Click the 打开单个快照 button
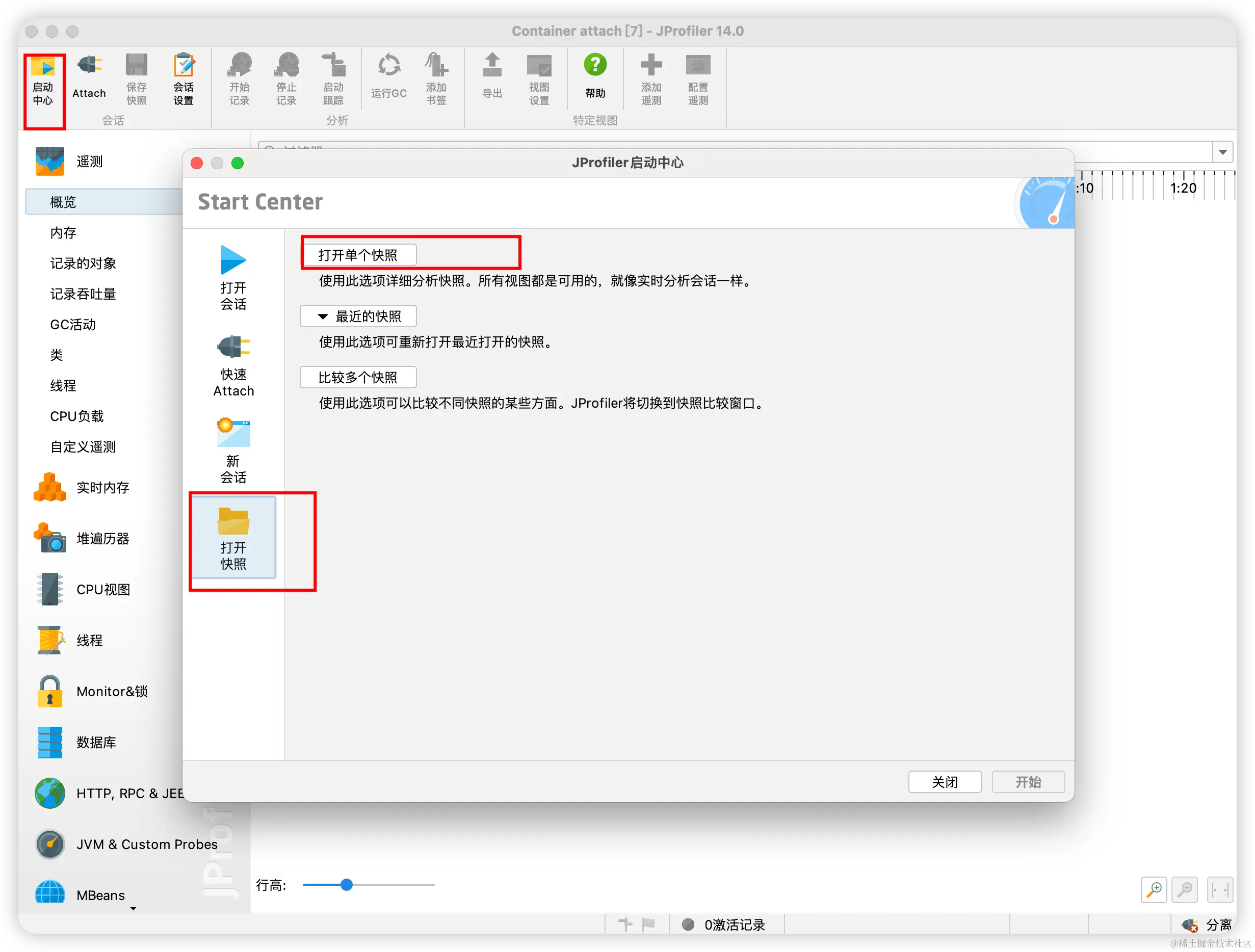Viewport: 1255px width, 952px height. tap(358, 255)
